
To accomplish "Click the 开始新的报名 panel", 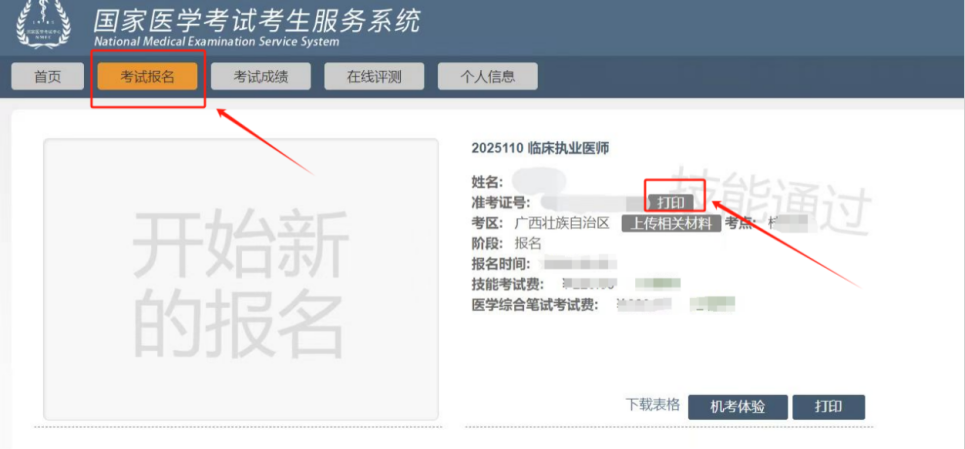I will tap(240, 279).
